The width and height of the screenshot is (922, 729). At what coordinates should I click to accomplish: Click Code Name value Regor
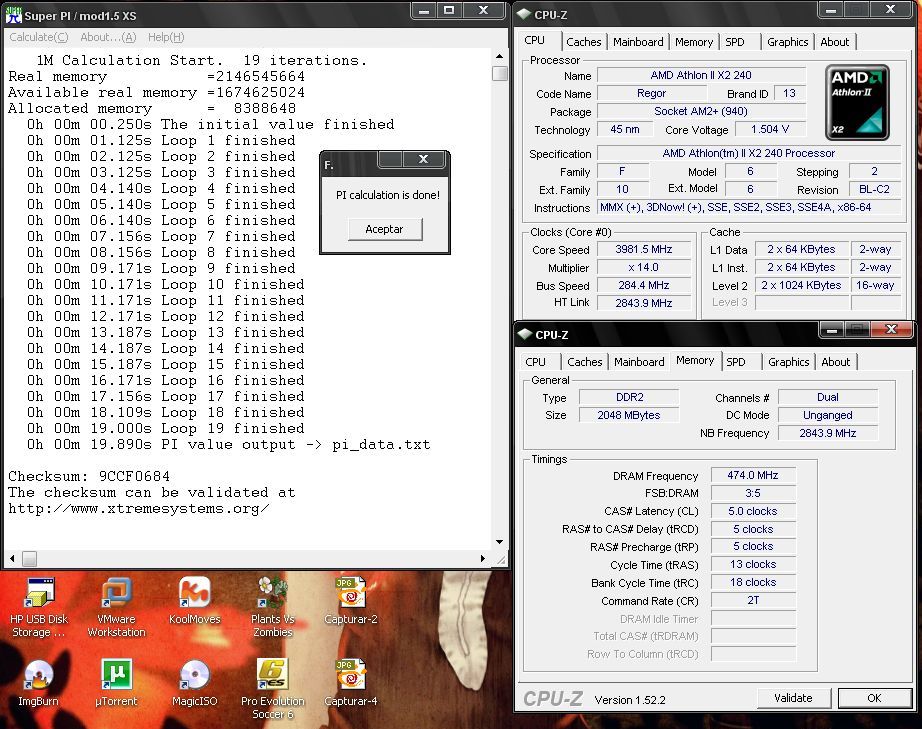(x=652, y=93)
